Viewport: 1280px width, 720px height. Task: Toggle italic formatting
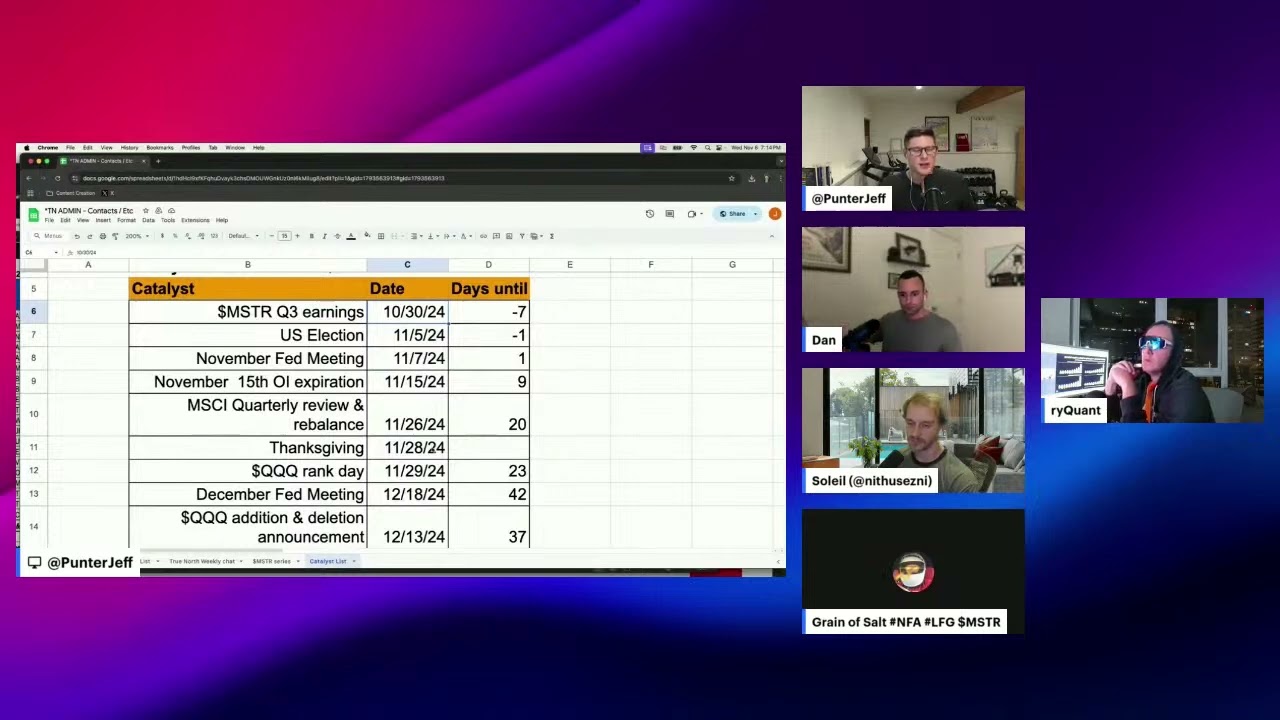coord(324,236)
